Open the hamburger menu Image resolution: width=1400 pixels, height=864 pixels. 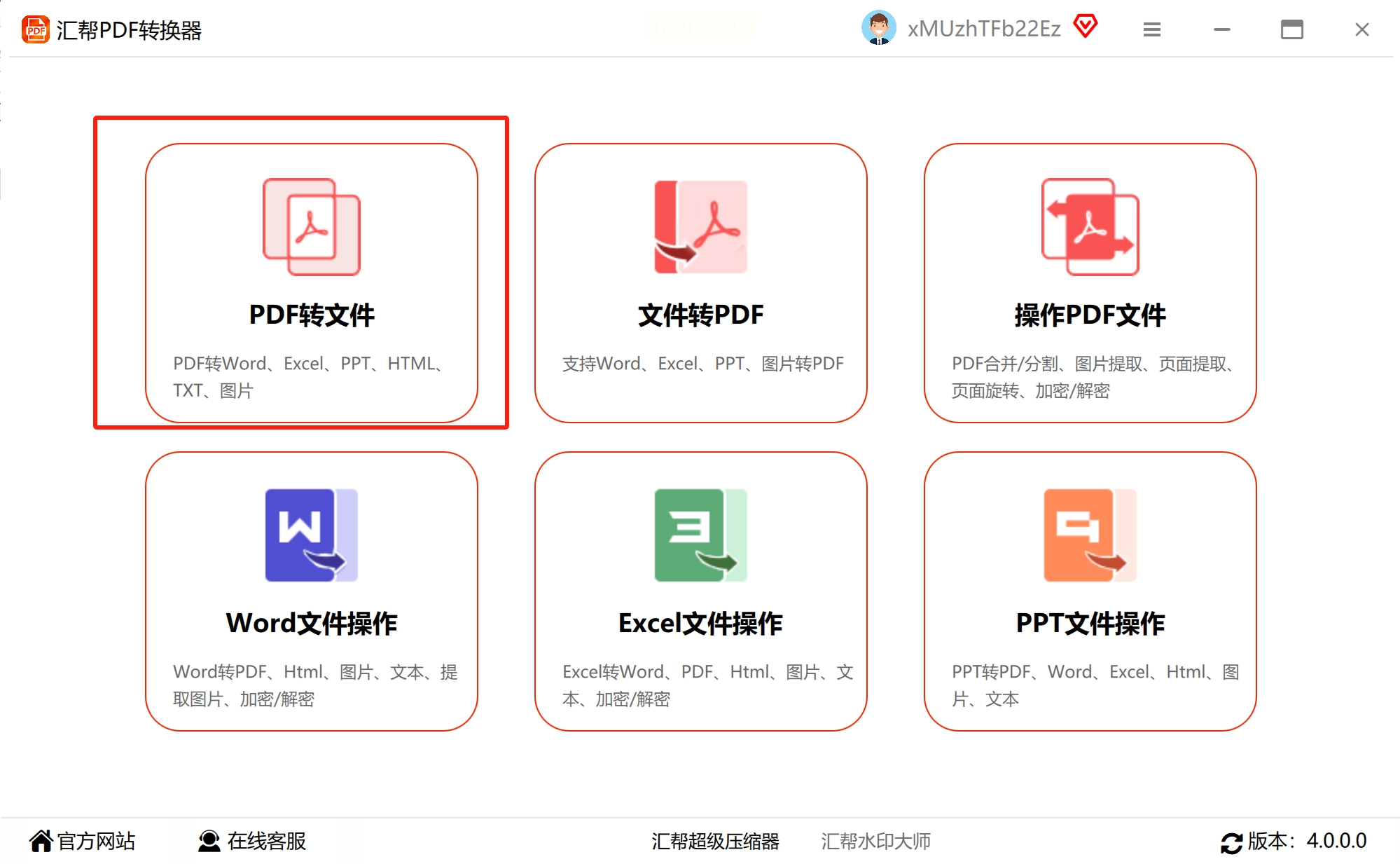[1151, 29]
